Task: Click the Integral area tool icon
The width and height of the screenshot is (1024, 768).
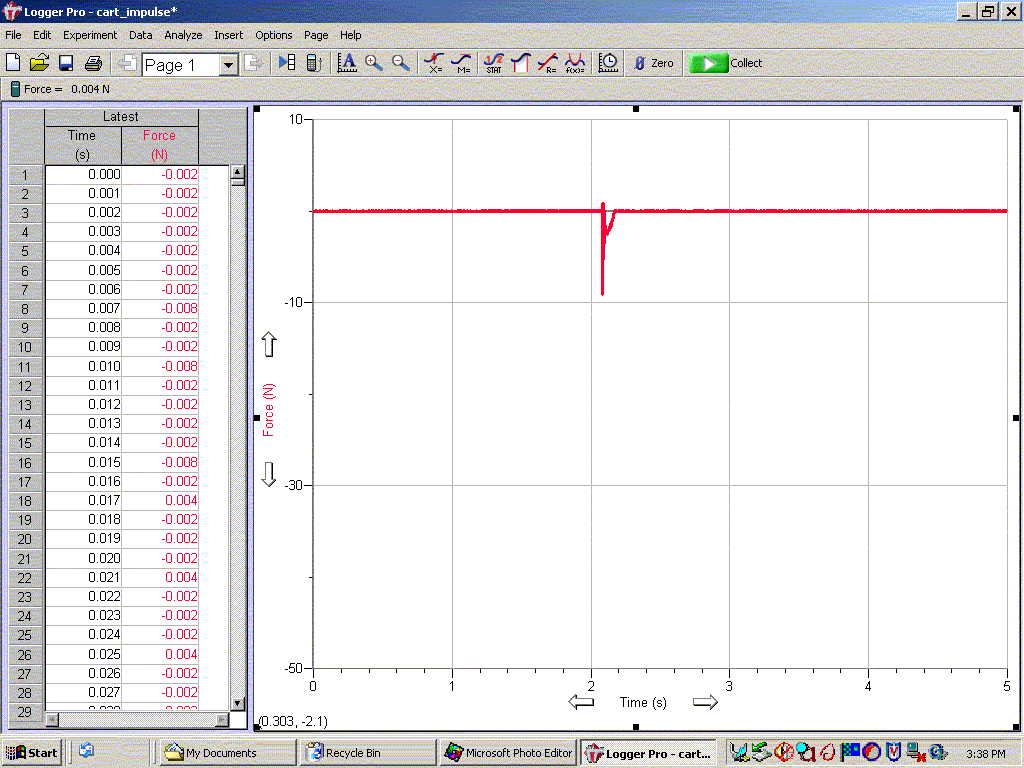Action: click(520, 63)
